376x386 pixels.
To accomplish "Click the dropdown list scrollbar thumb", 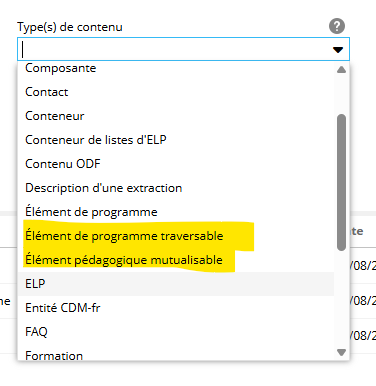I will click(x=341, y=182).
